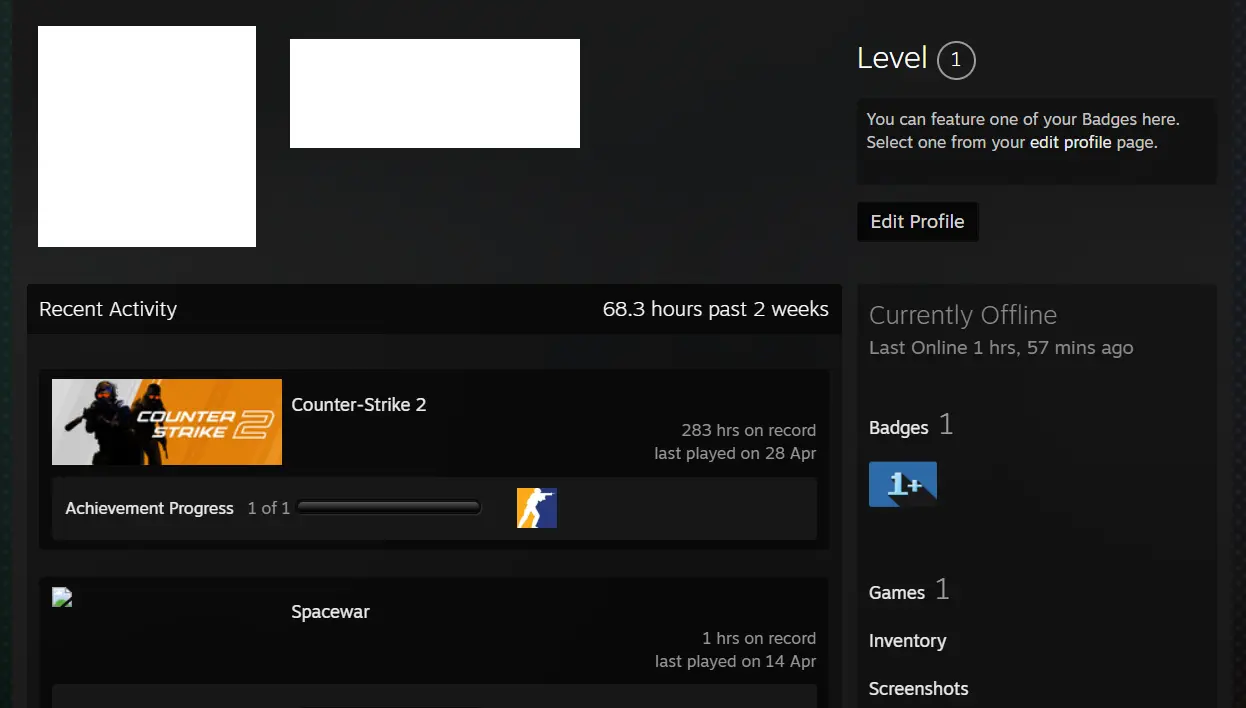The width and height of the screenshot is (1246, 708).
Task: Click the Last Online 1 hrs, 57 mins text
Action: tap(1001, 348)
